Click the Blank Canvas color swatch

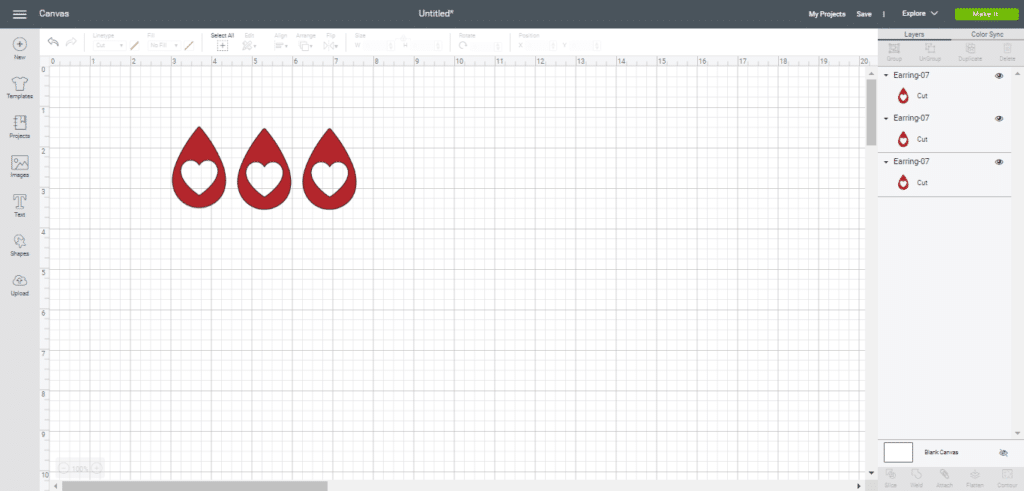(898, 452)
